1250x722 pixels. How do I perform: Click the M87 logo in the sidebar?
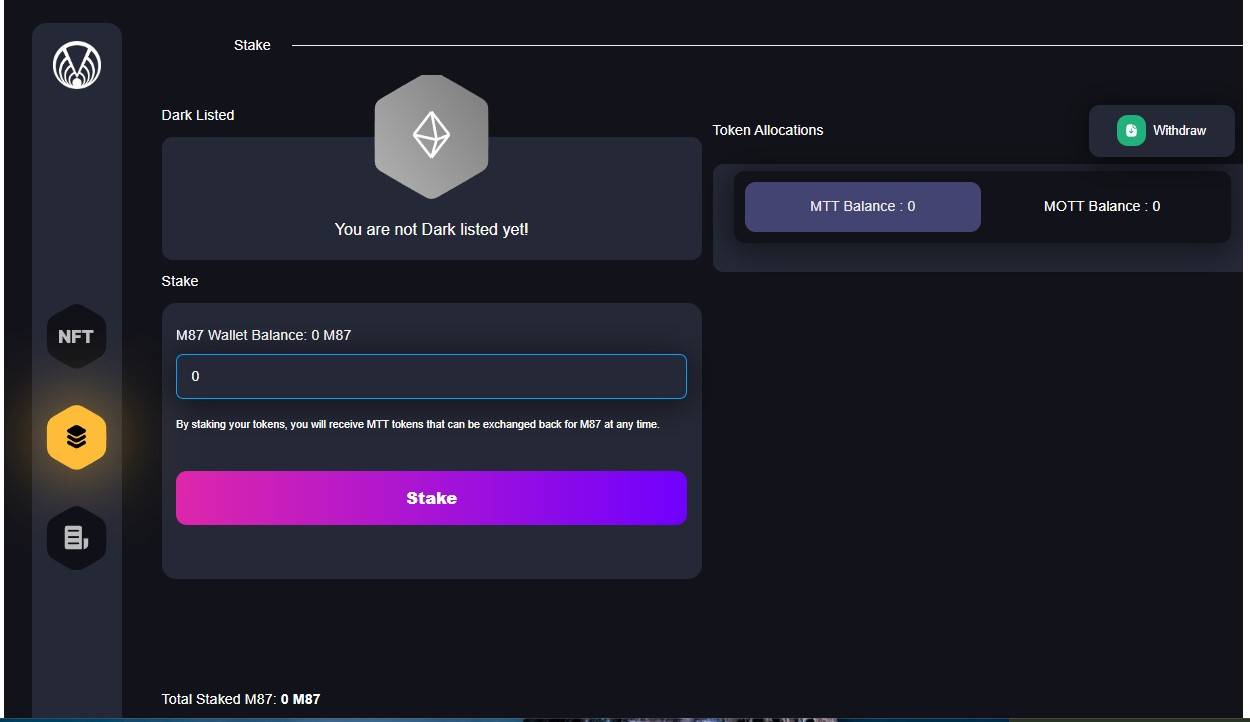click(77, 65)
